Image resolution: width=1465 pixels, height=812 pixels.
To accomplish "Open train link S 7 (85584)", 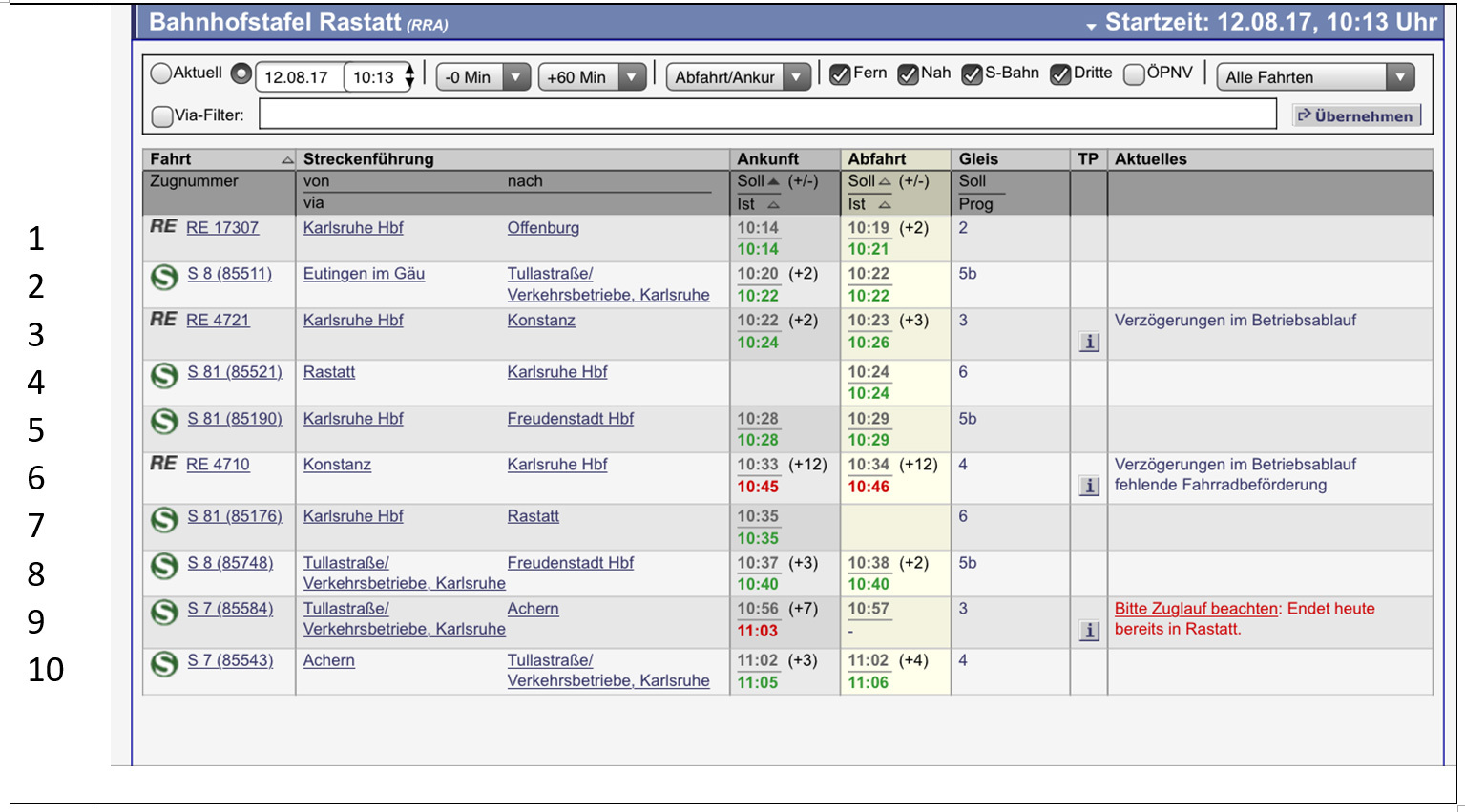I will tap(230, 608).
